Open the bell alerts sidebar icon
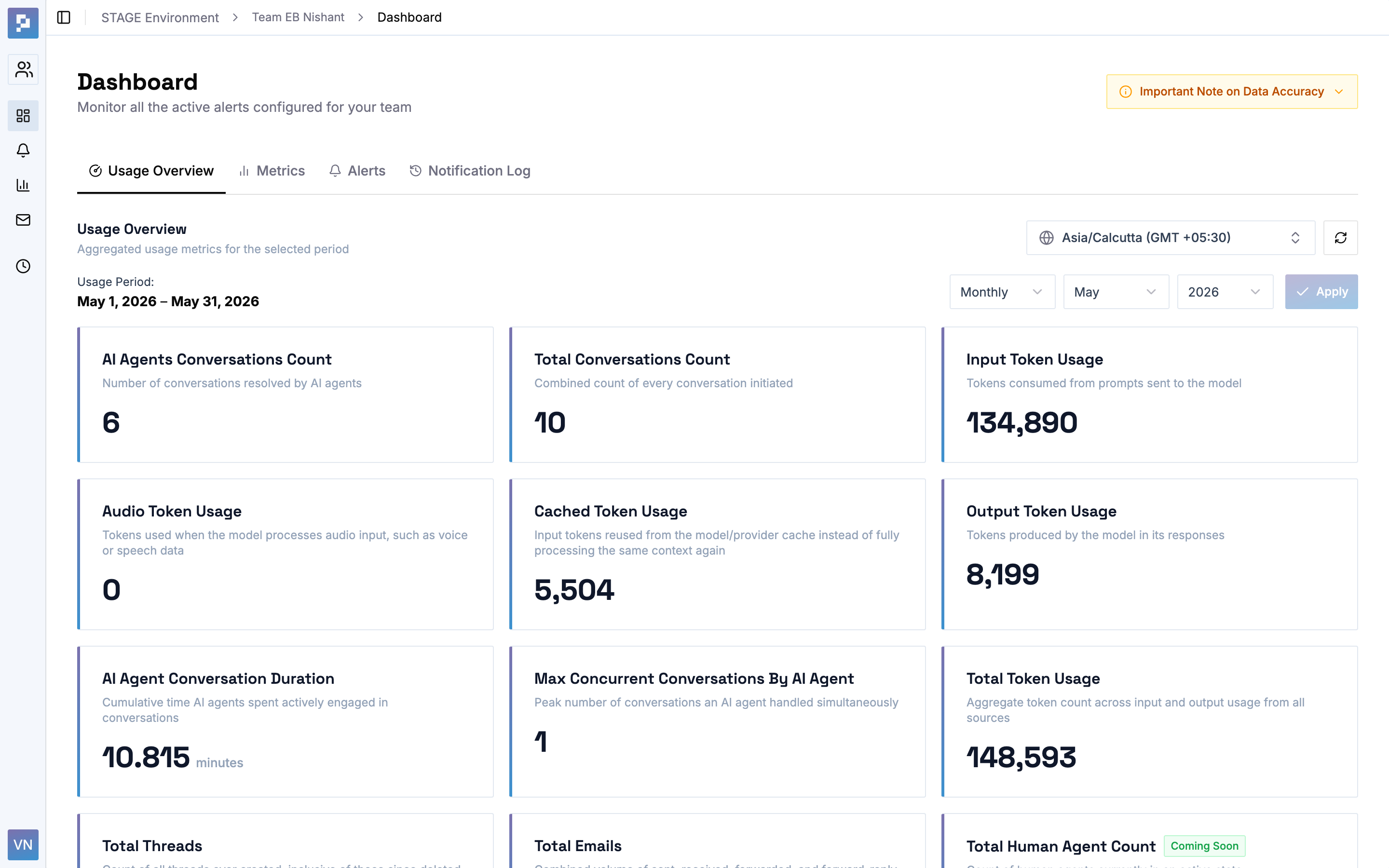This screenshot has height=868, width=1389. pyautogui.click(x=23, y=150)
